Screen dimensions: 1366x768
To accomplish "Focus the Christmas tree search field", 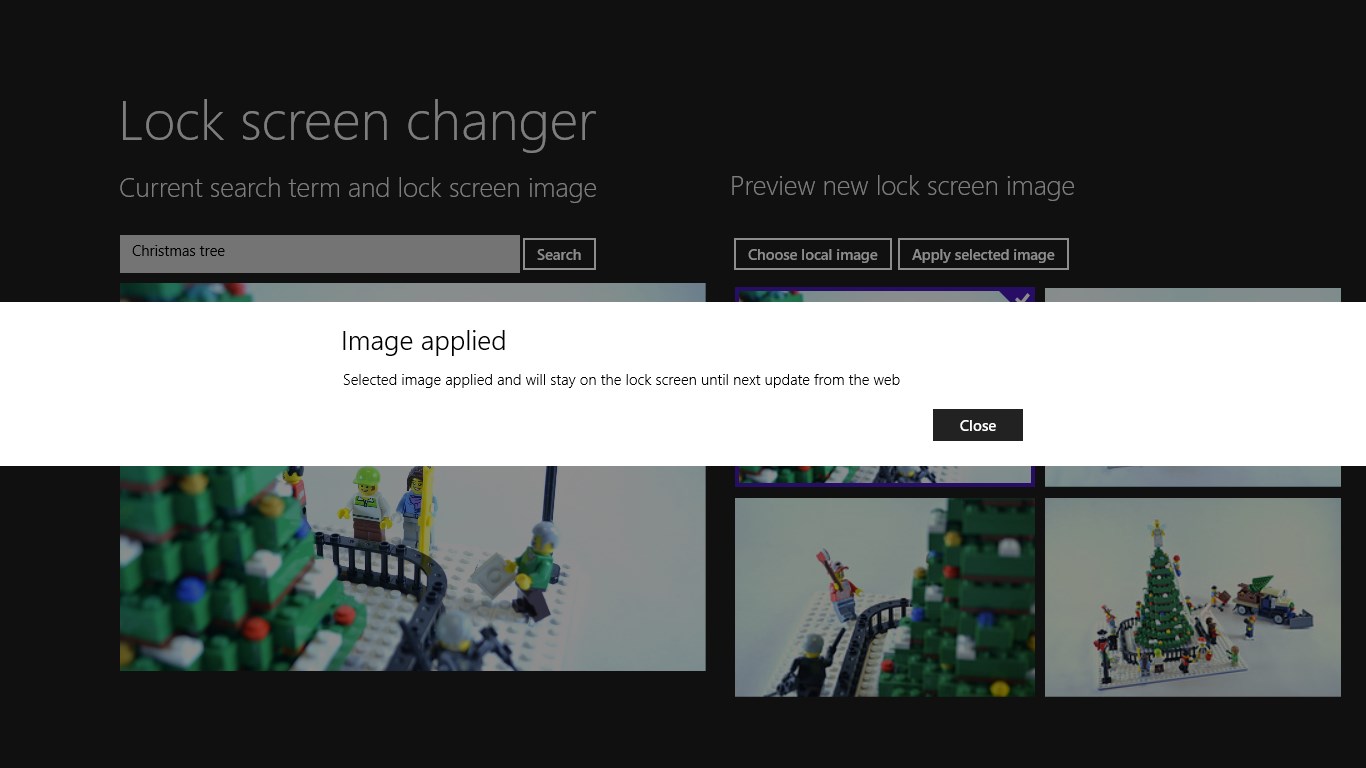I will (320, 253).
